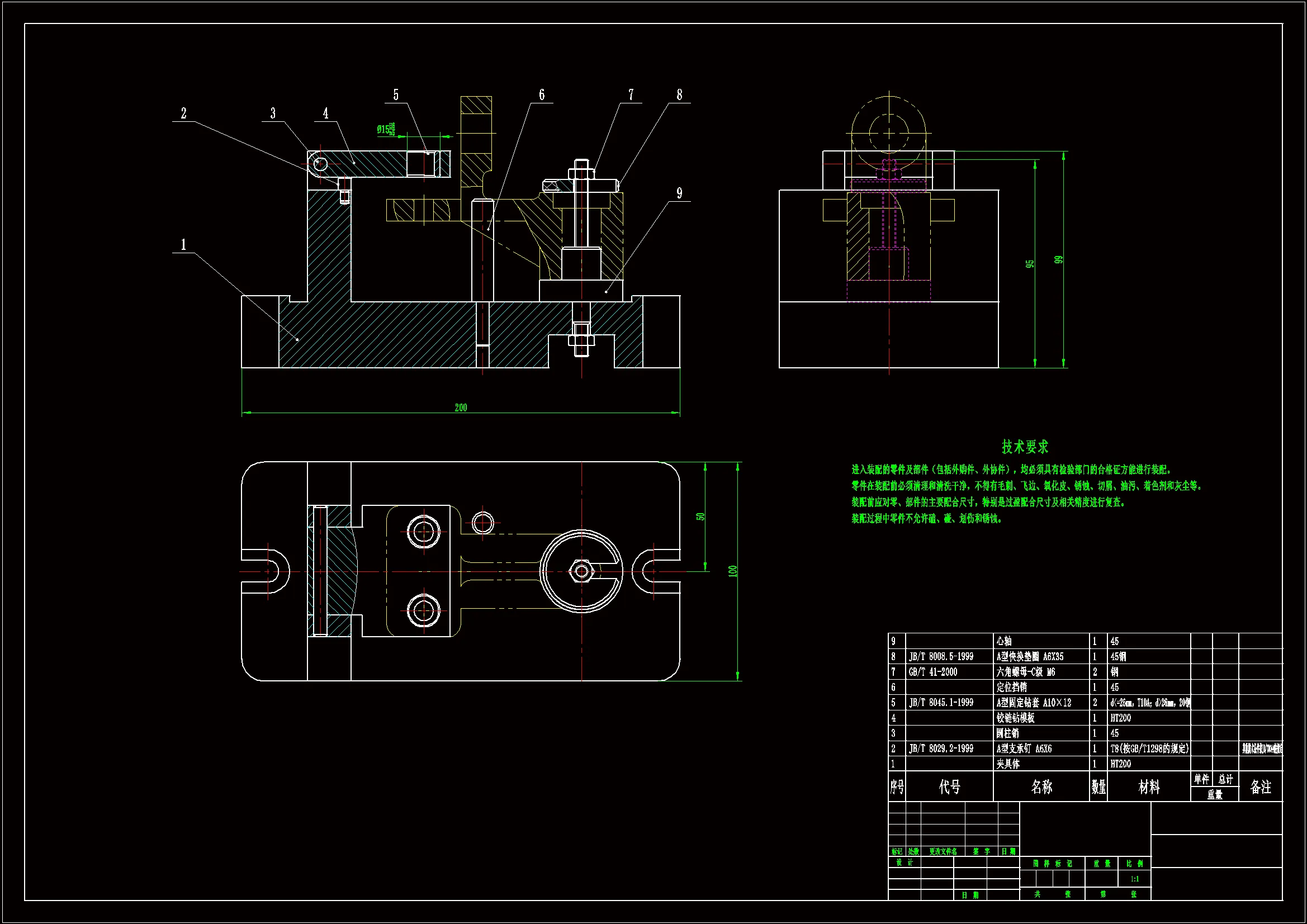Select JB/T 8008.5-1999 cell in parts list
This screenshot has height=924, width=1307.
point(941,656)
